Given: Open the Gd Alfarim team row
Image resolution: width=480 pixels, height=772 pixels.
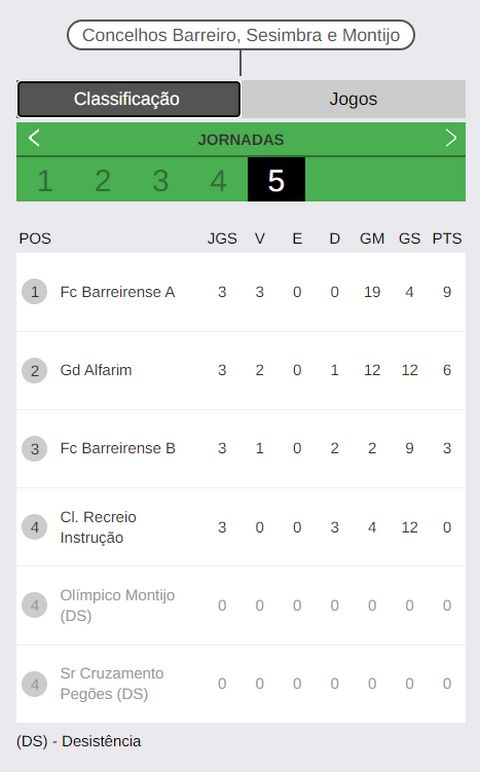Looking at the screenshot, I should 241,370.
